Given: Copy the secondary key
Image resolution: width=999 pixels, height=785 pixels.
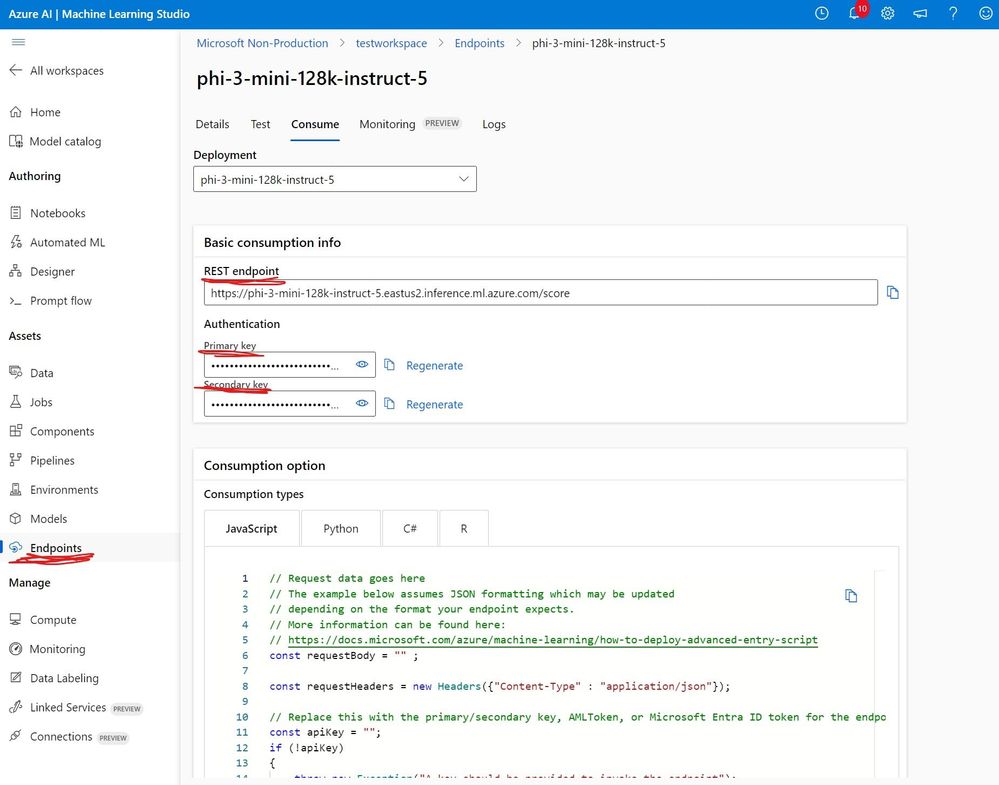Looking at the screenshot, I should tap(389, 404).
